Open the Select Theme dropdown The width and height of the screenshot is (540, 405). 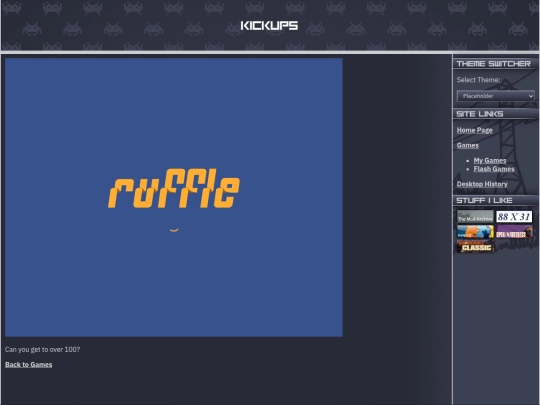(496, 96)
